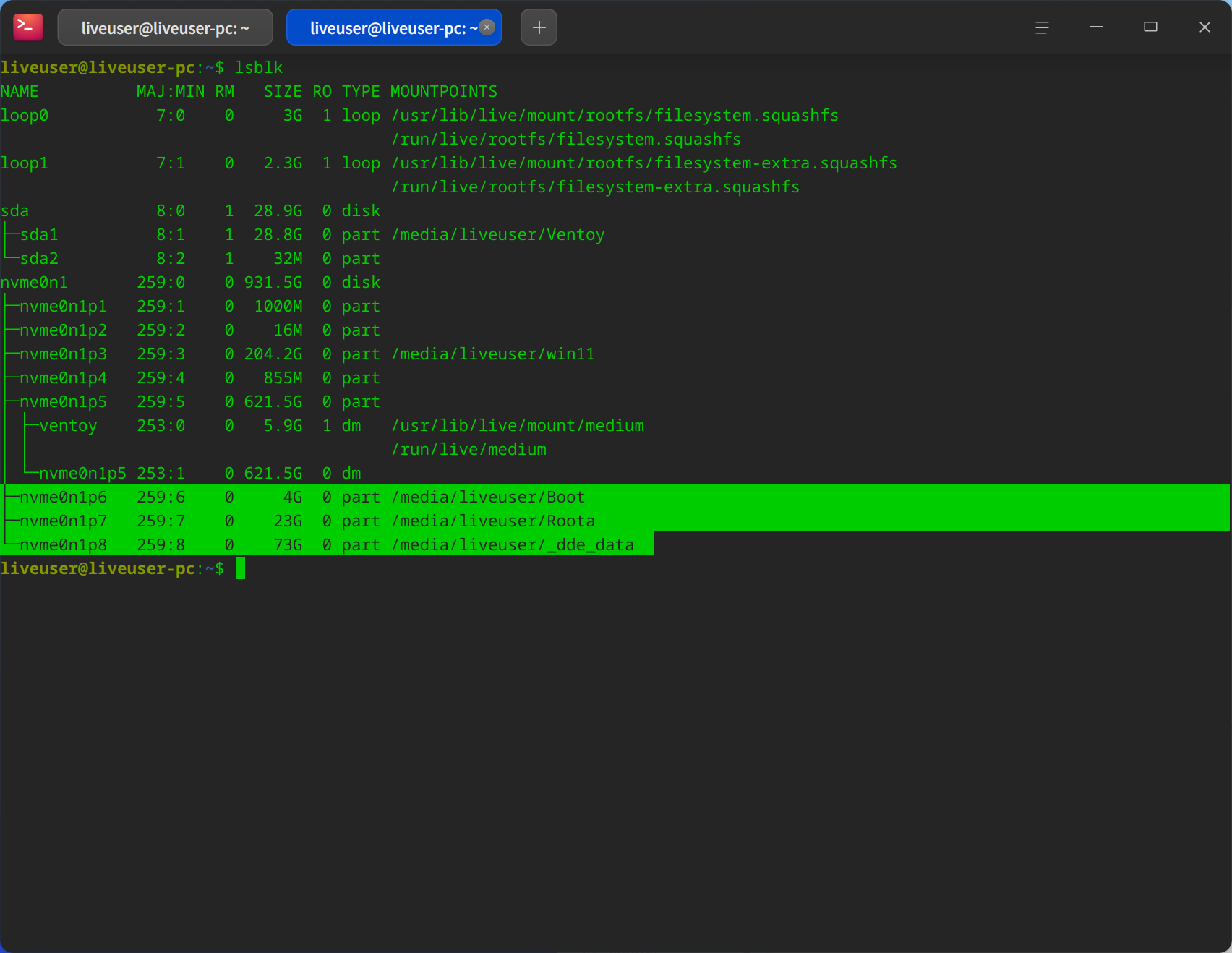Click the highlighted /media/liveuser/Boot path
1232x953 pixels.
tap(488, 497)
